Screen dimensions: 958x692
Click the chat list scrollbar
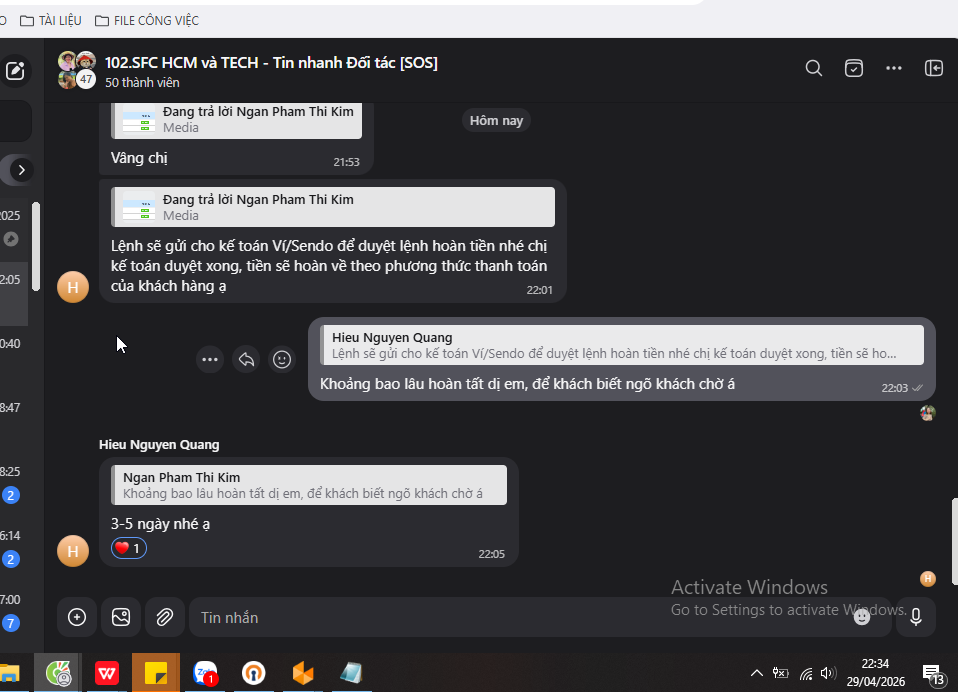click(x=36, y=246)
